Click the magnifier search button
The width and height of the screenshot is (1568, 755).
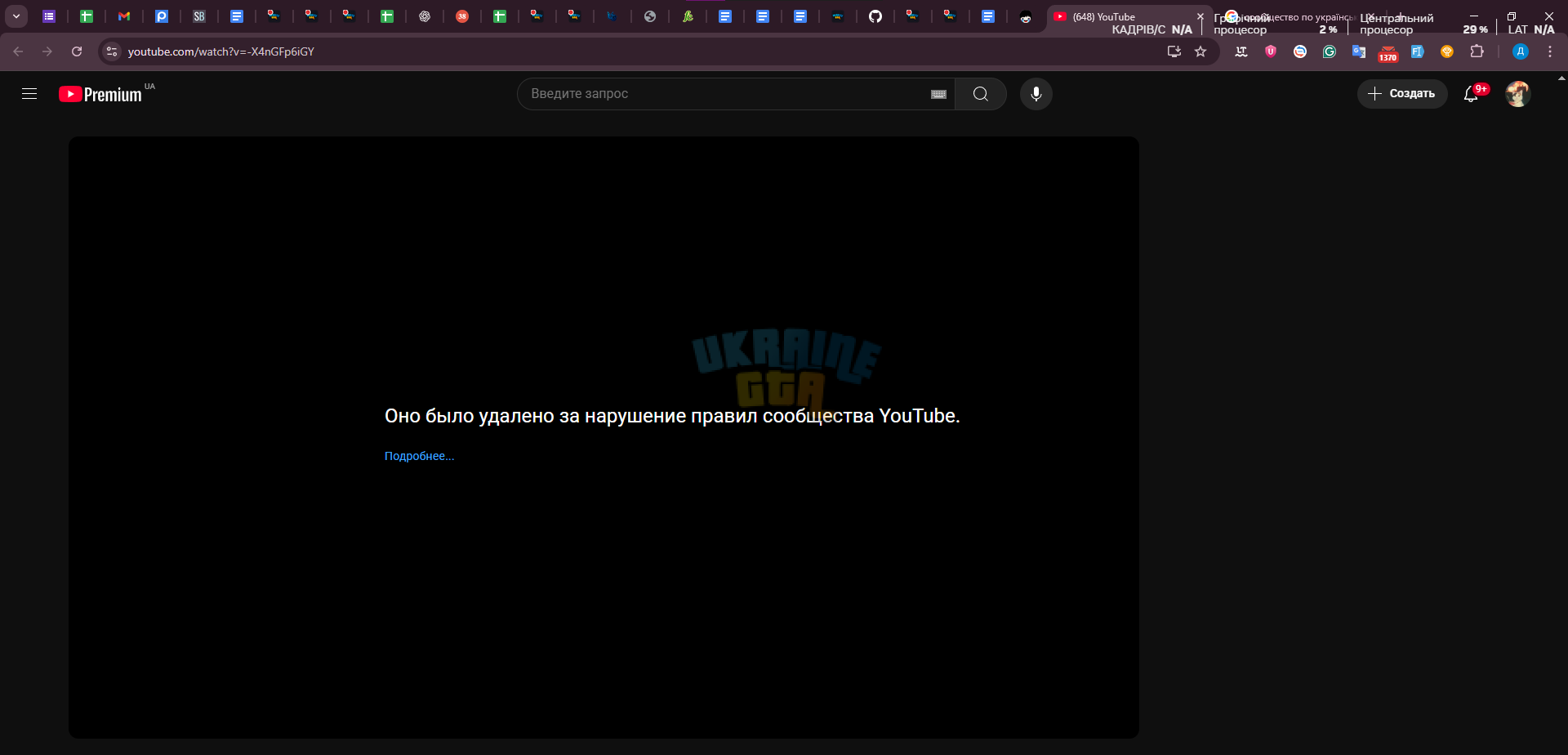(981, 94)
